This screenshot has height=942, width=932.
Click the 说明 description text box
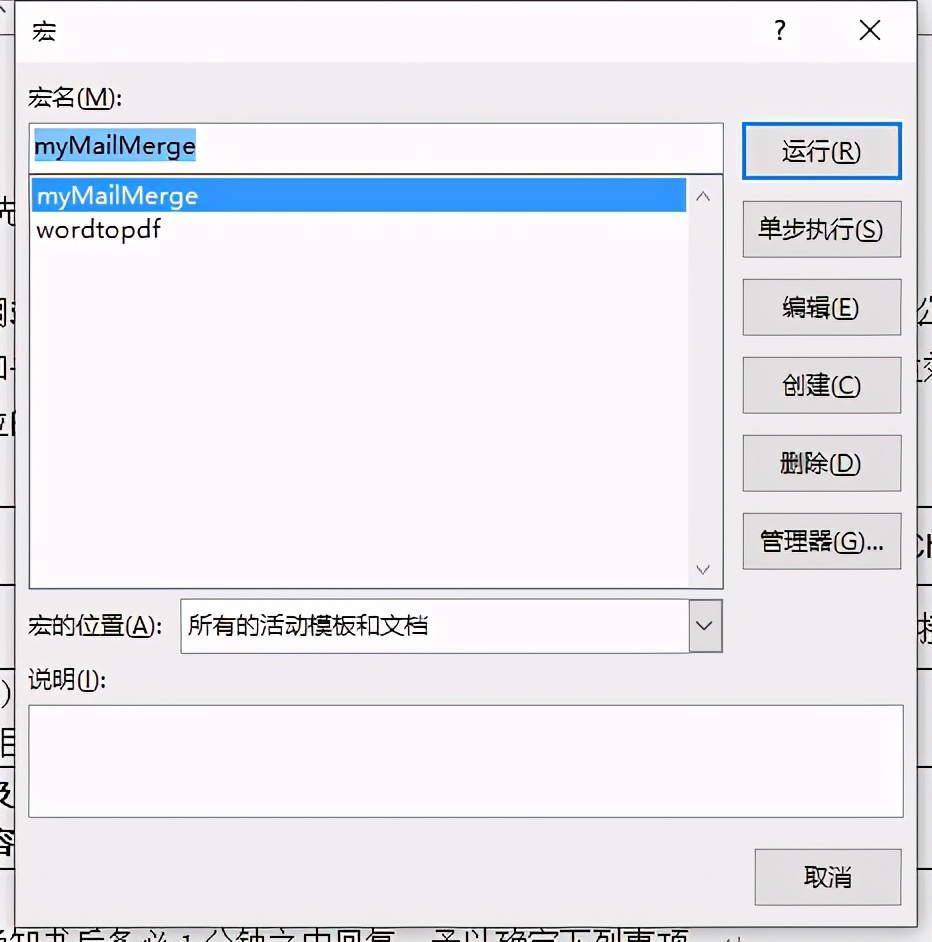pyautogui.click(x=465, y=760)
